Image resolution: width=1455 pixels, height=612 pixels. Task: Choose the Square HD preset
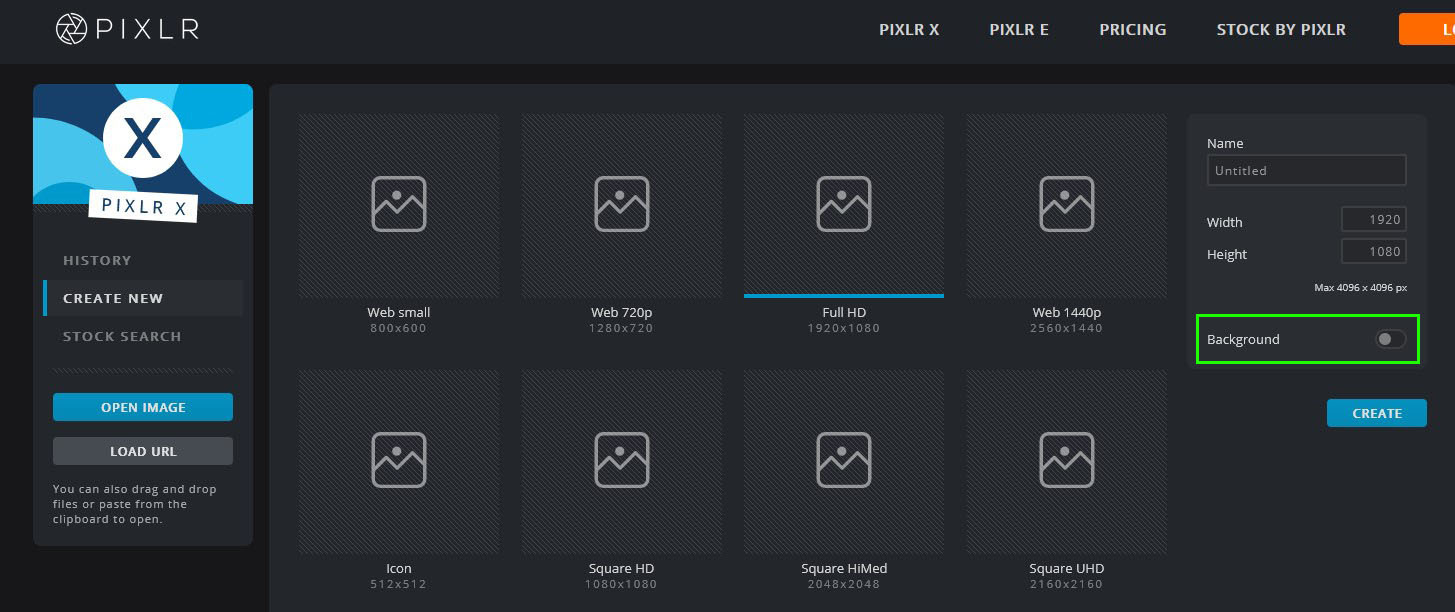point(621,461)
